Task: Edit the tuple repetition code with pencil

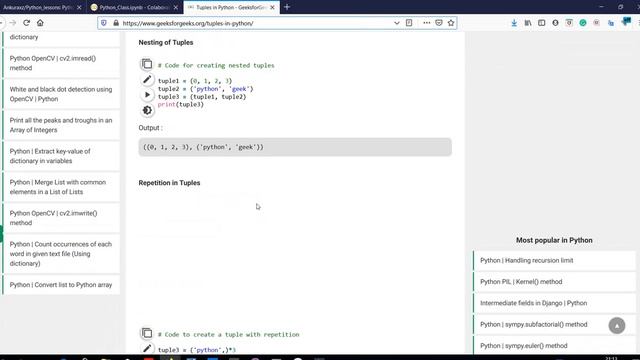Action: pos(147,349)
